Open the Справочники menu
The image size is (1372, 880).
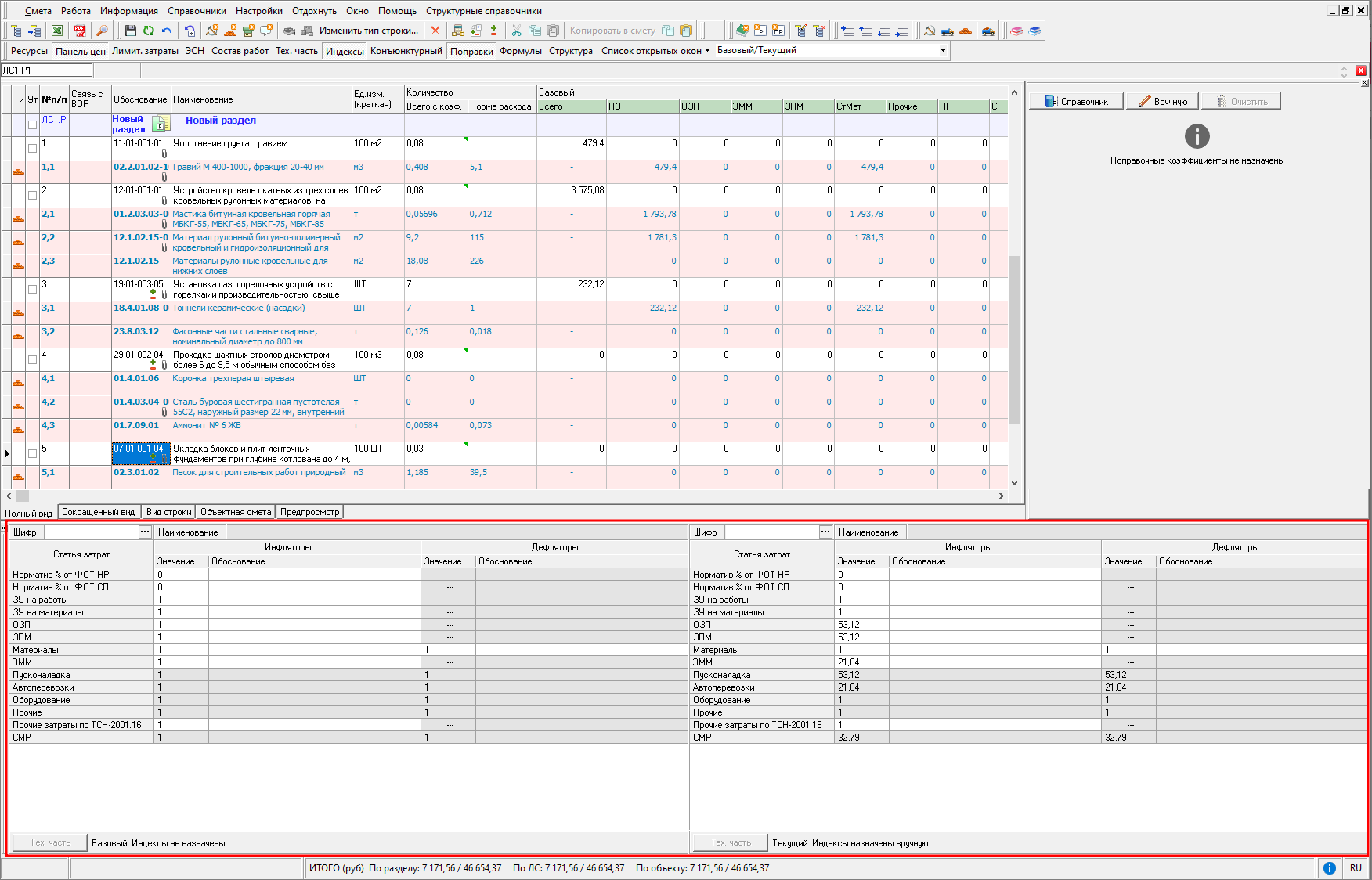tap(197, 11)
